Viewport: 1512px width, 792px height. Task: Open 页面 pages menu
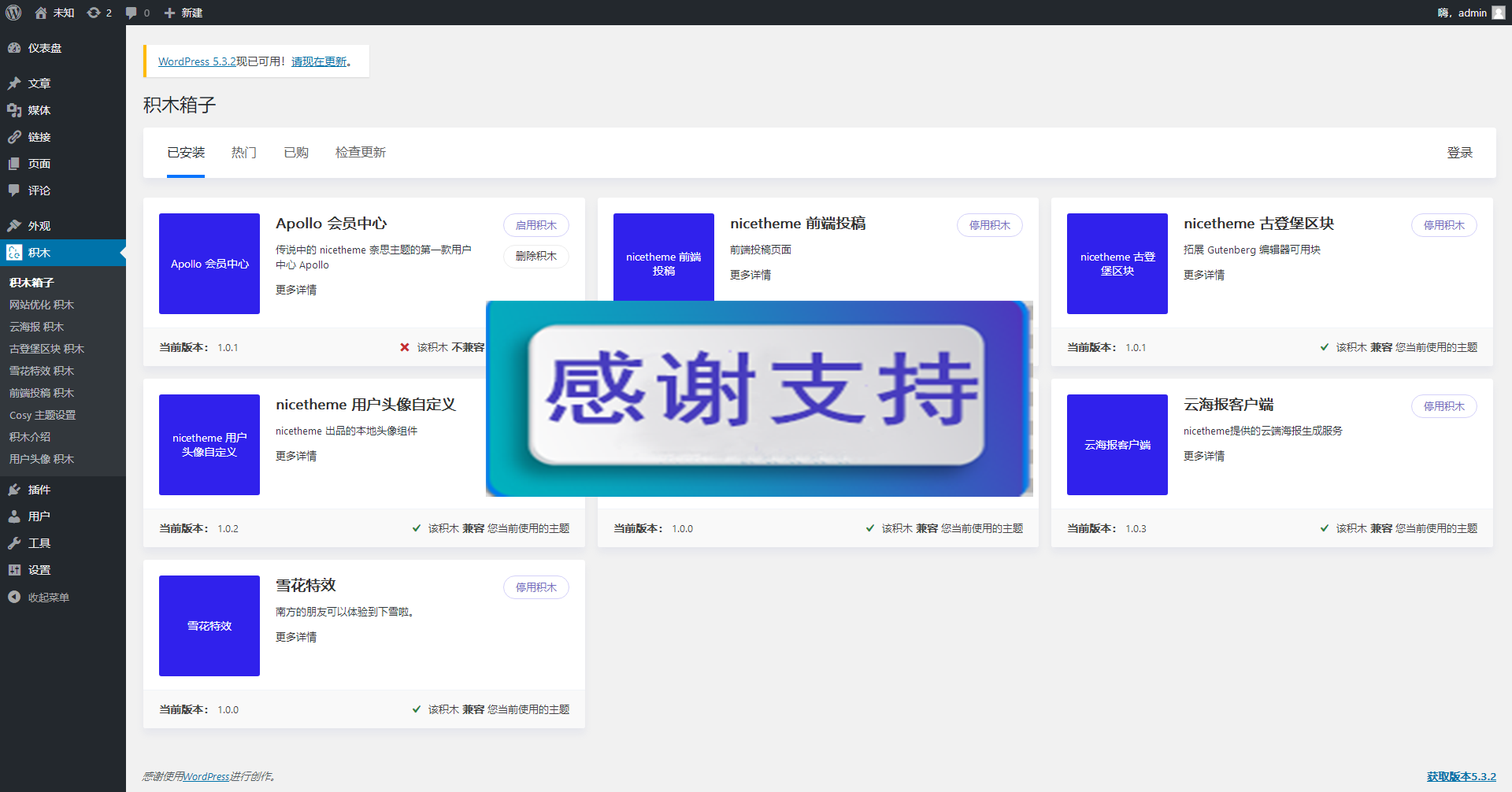tap(63, 164)
